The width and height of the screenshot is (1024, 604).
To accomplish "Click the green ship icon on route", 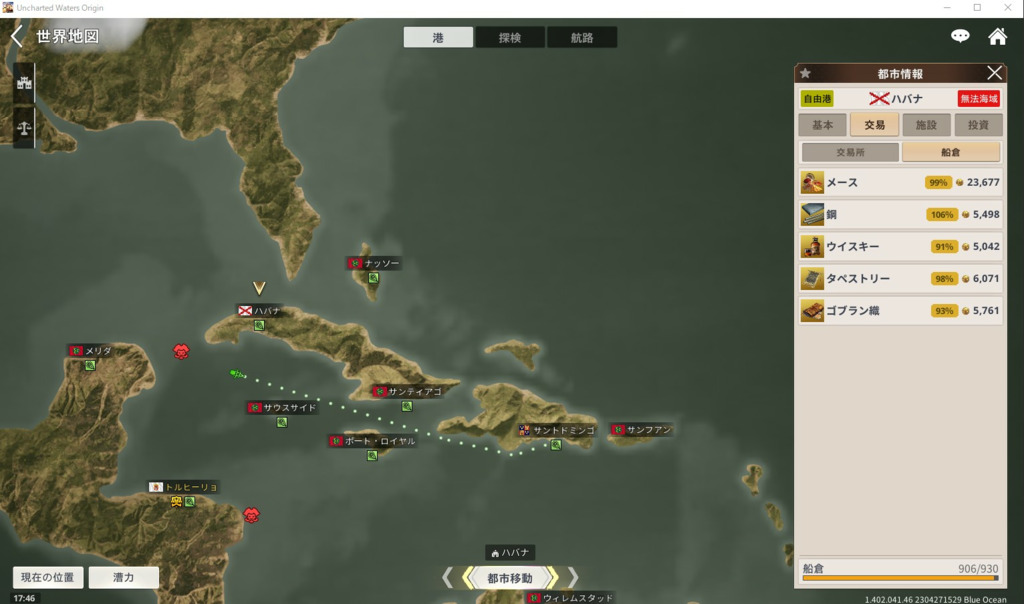I will click(x=237, y=374).
